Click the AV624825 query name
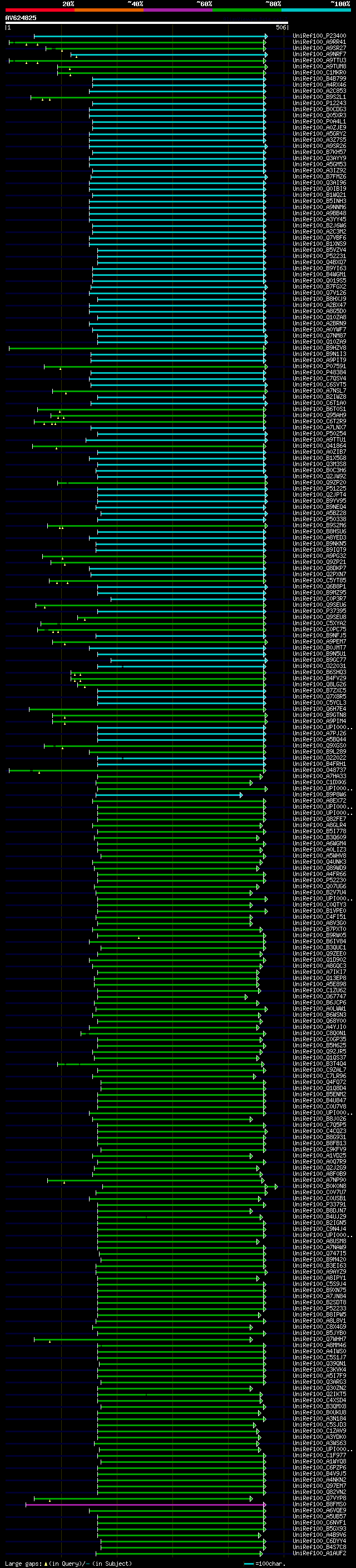356x1568 pixels. click(21, 18)
